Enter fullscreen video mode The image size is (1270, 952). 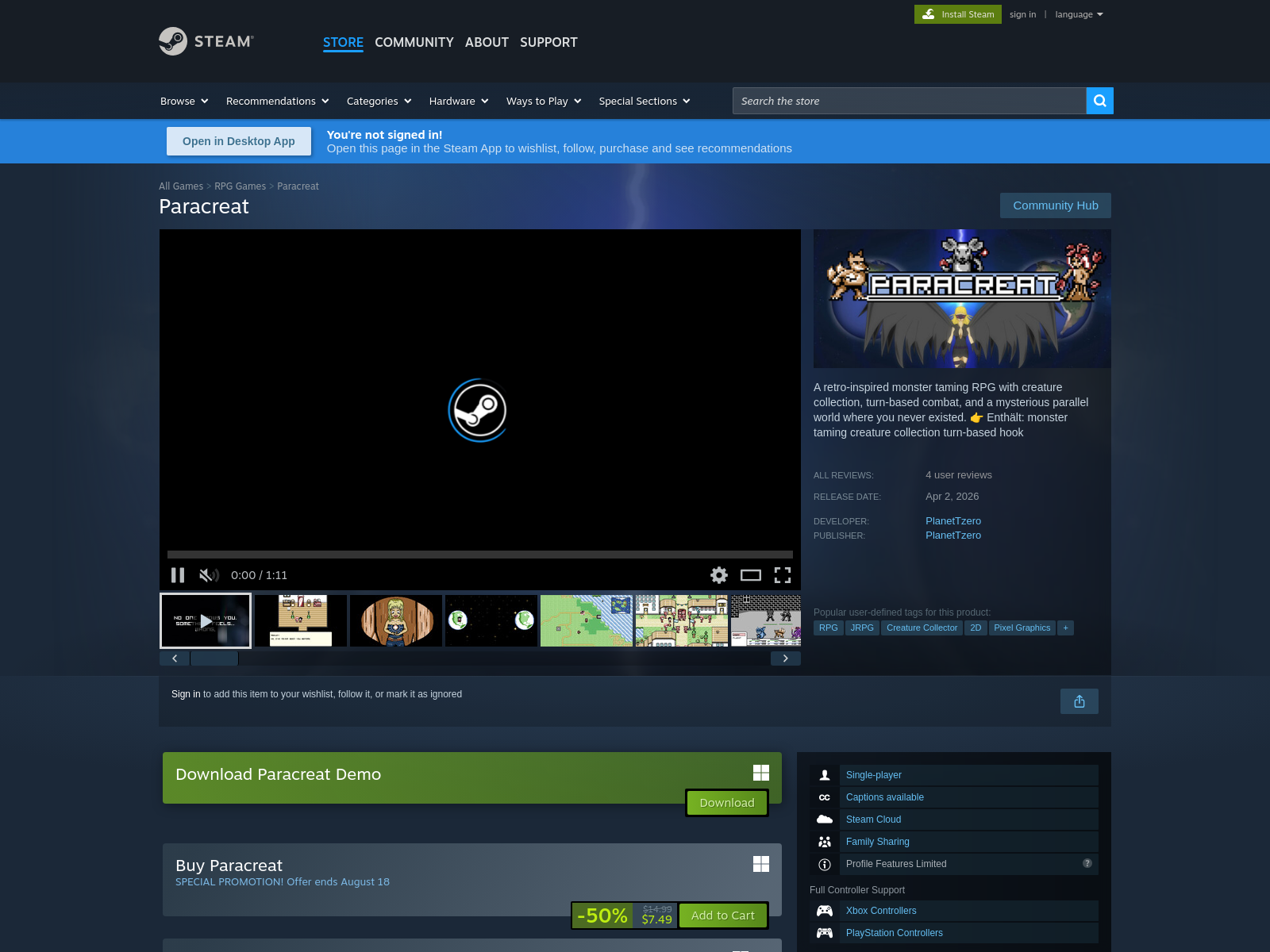(783, 575)
